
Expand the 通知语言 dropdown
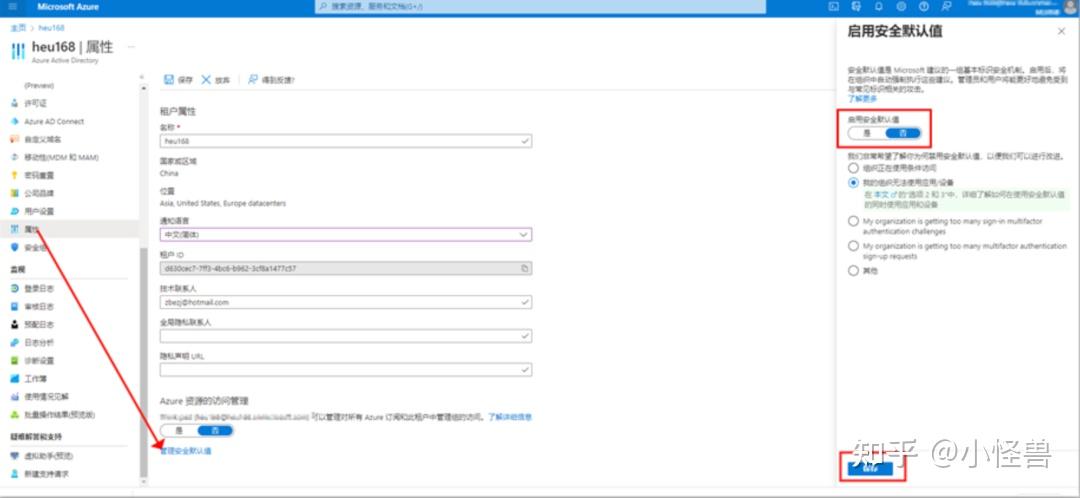coord(346,235)
